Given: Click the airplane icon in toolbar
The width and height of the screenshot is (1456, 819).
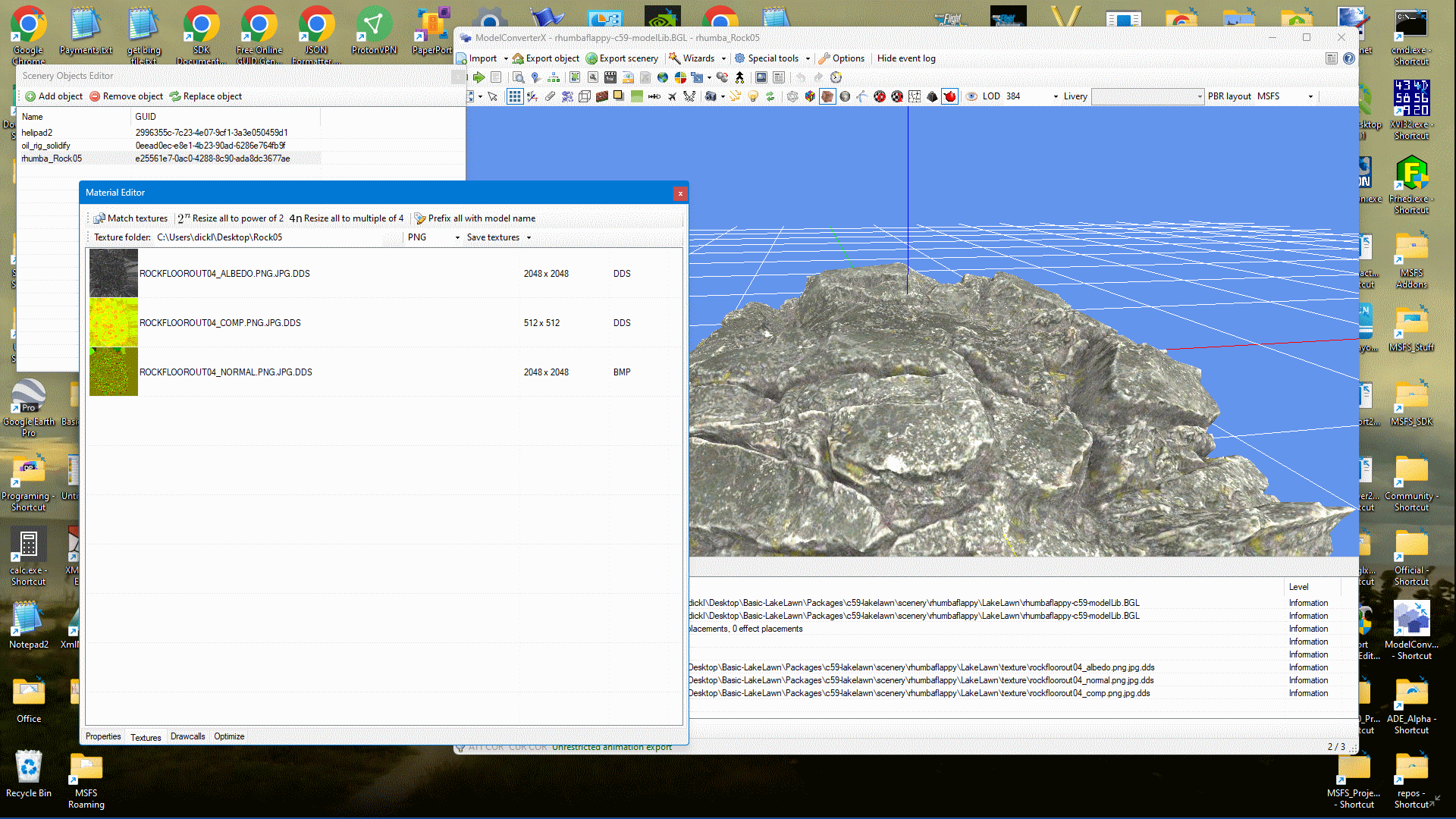Looking at the screenshot, I should click(672, 96).
